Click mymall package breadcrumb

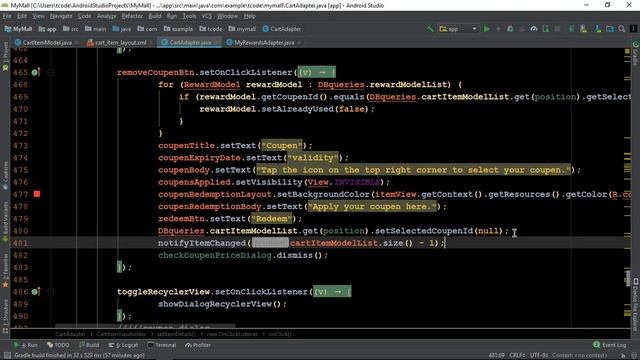point(242,29)
